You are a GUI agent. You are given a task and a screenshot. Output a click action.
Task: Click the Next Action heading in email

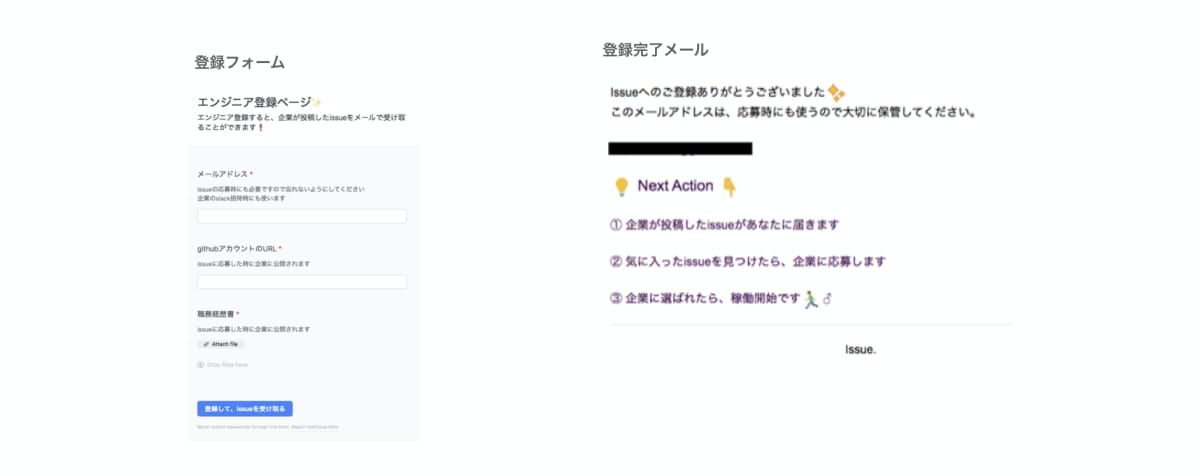(675, 186)
